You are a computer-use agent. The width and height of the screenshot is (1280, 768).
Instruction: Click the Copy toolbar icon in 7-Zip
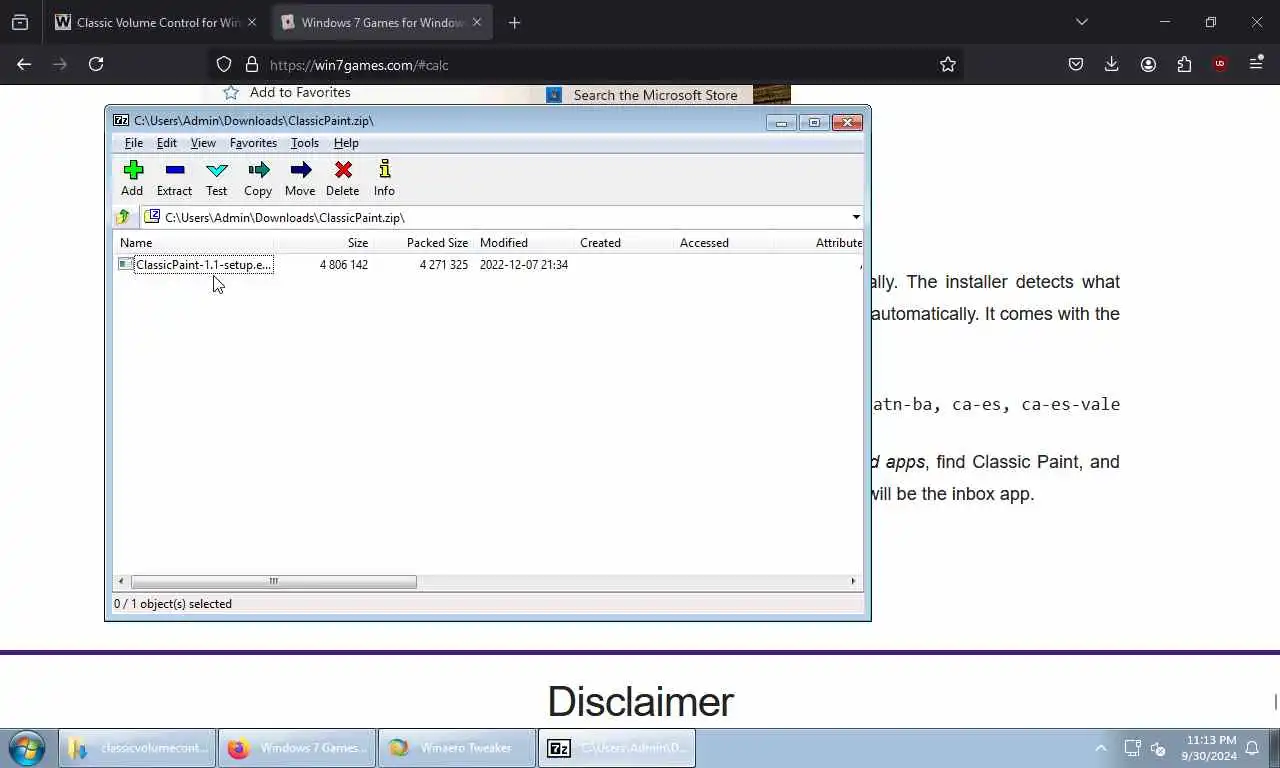(x=258, y=178)
